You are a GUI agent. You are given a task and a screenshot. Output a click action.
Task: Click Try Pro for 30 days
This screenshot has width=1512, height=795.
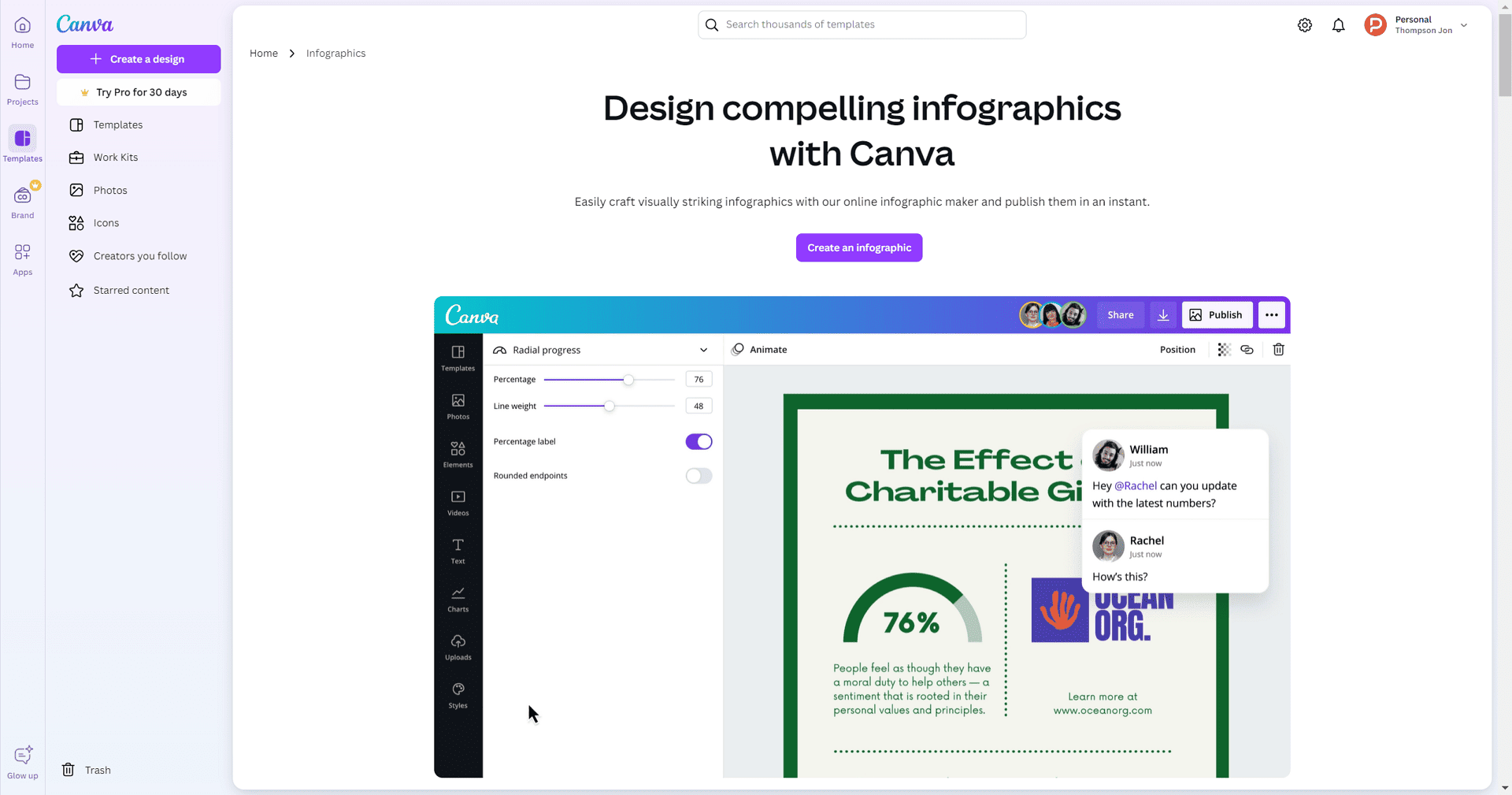tap(139, 92)
